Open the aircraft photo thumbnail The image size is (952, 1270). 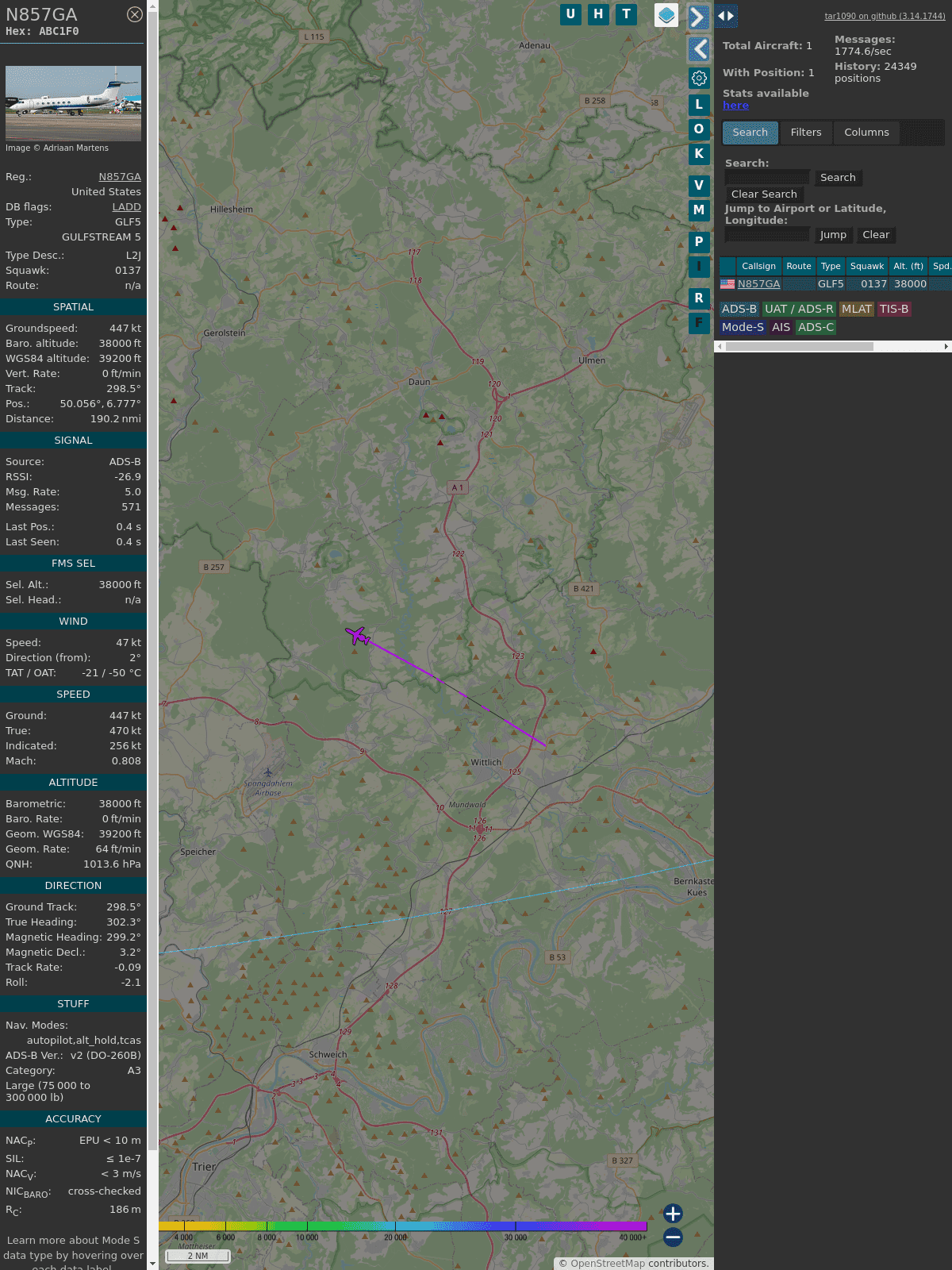[x=73, y=103]
